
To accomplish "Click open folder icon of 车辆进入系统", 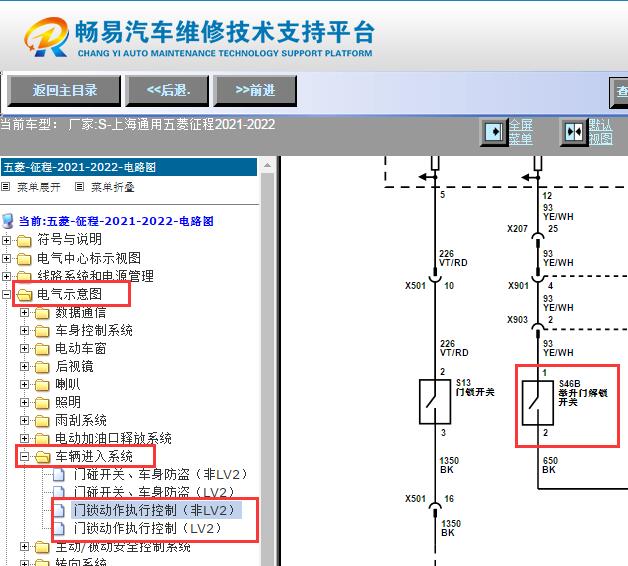I will pos(42,457).
